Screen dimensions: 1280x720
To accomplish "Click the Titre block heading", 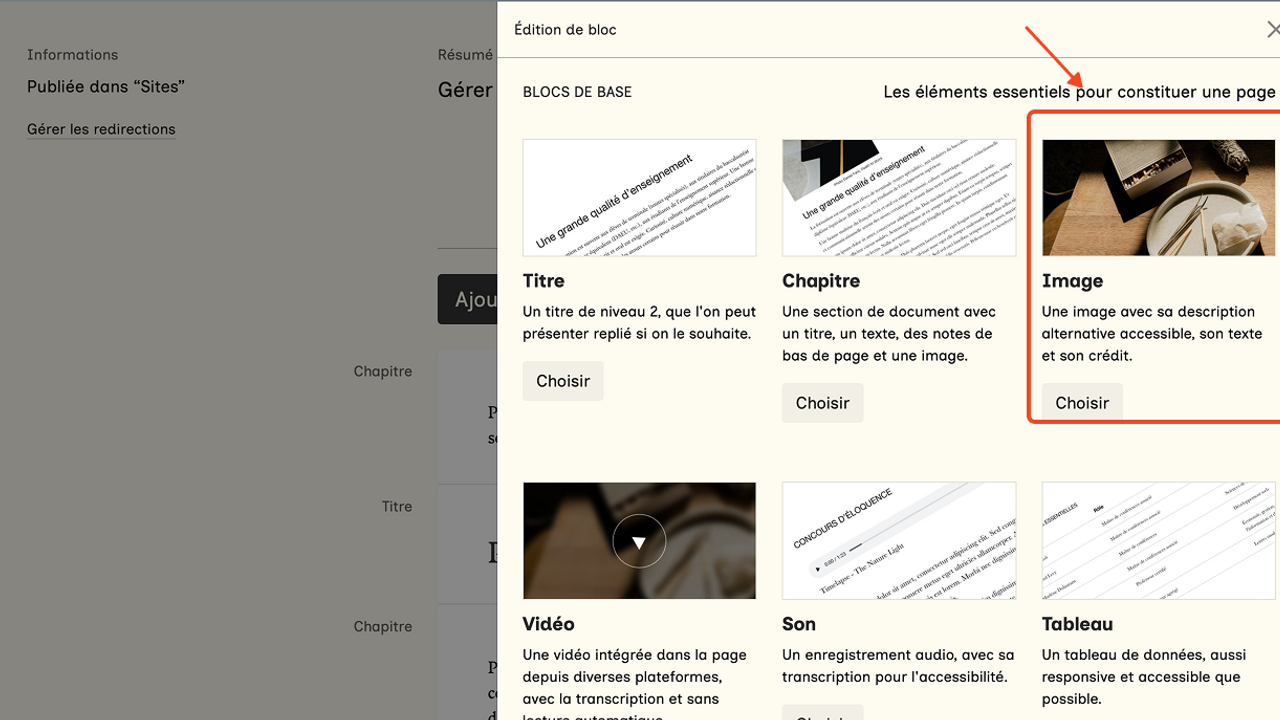I will [543, 281].
